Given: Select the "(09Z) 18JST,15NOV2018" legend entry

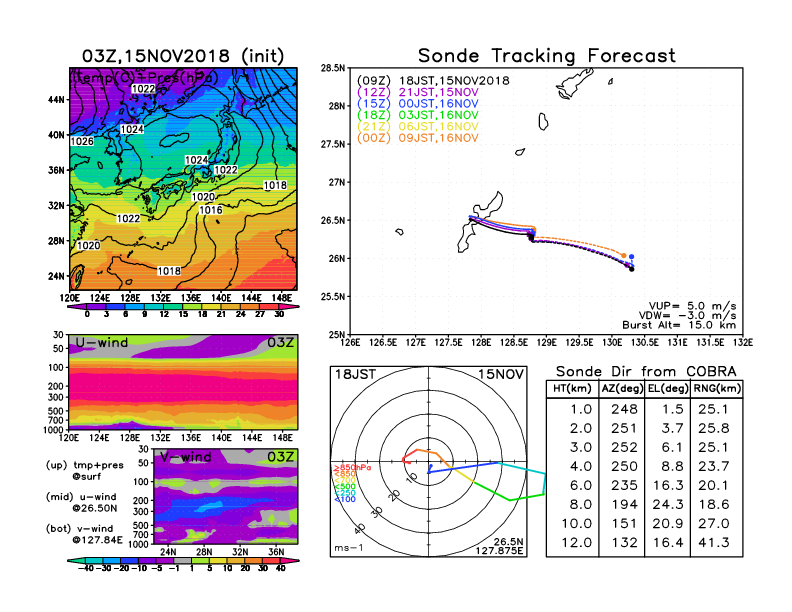Looking at the screenshot, I should click(433, 81).
